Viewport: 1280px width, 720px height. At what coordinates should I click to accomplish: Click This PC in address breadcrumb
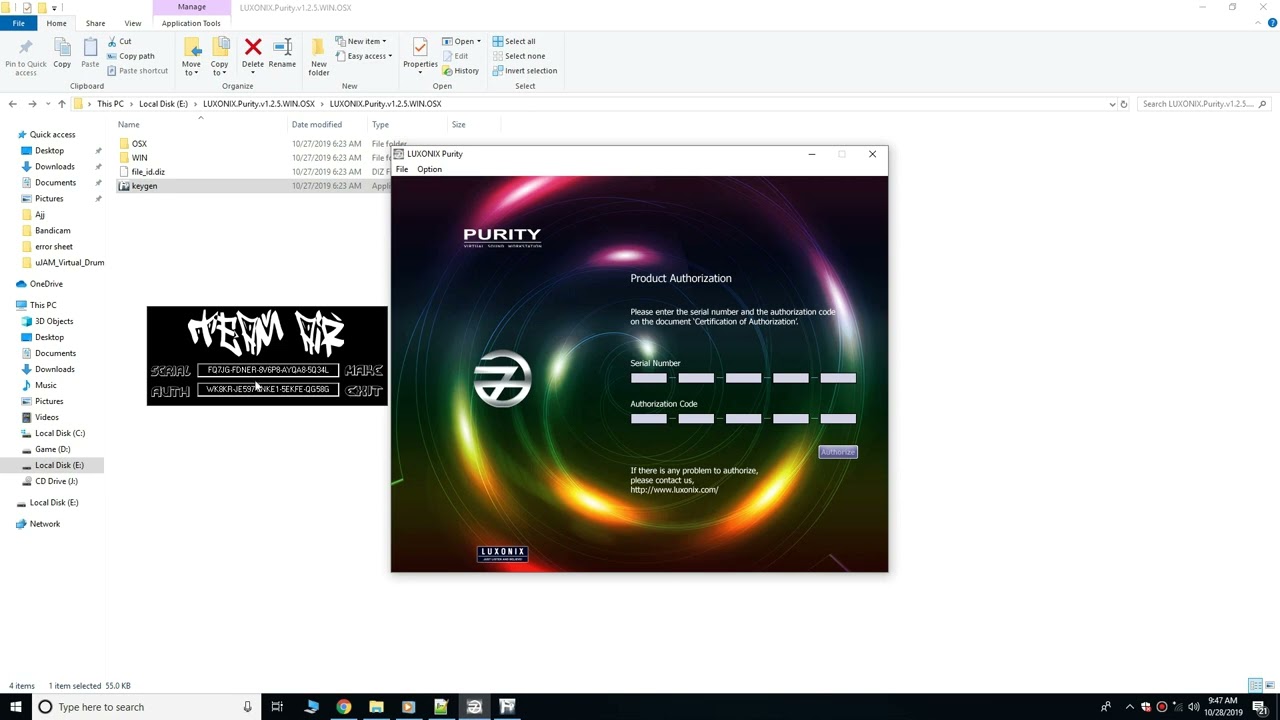pos(110,104)
